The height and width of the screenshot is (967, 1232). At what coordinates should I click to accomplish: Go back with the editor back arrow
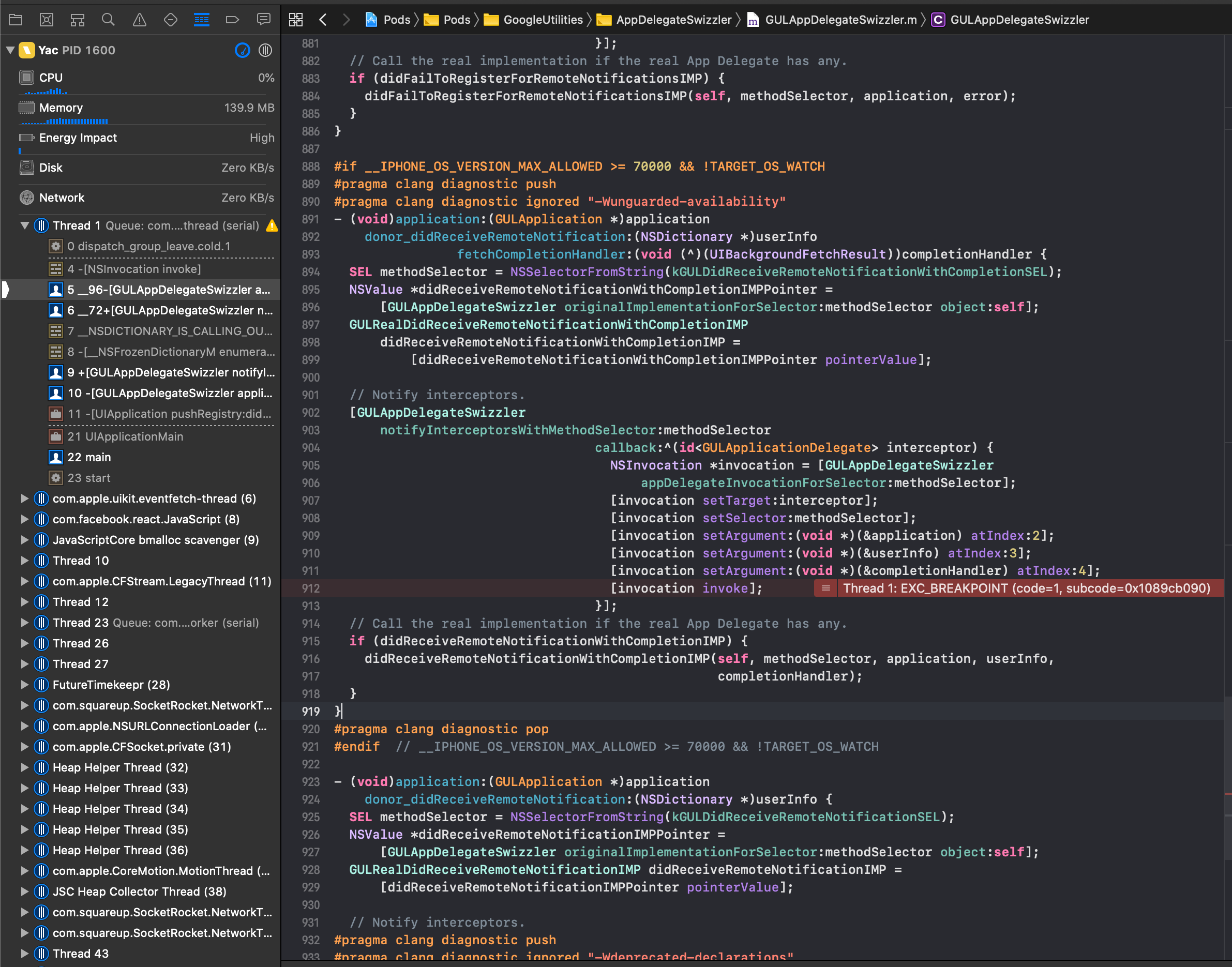[x=323, y=20]
